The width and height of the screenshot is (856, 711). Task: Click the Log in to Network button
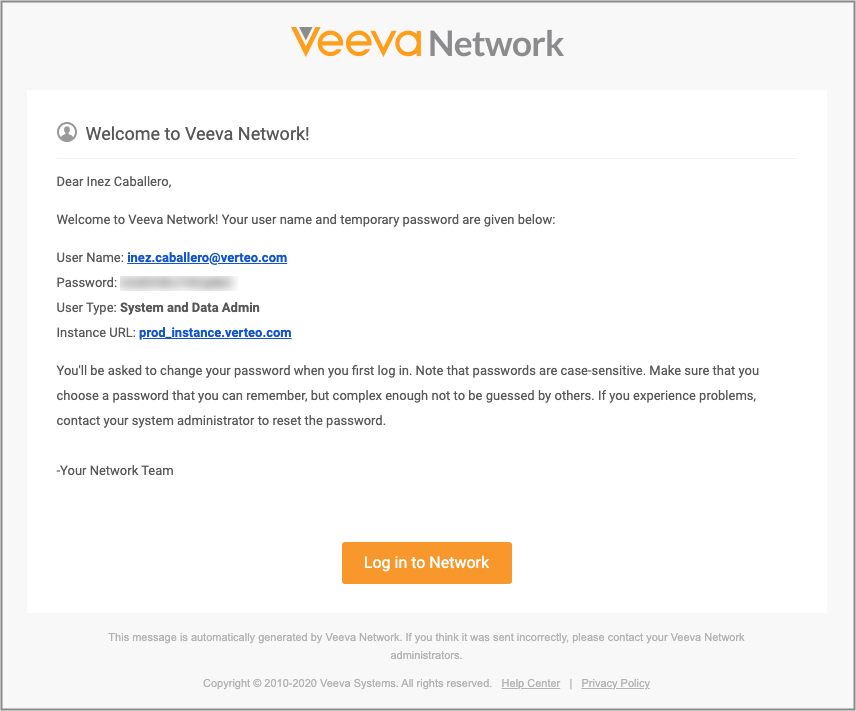point(427,562)
